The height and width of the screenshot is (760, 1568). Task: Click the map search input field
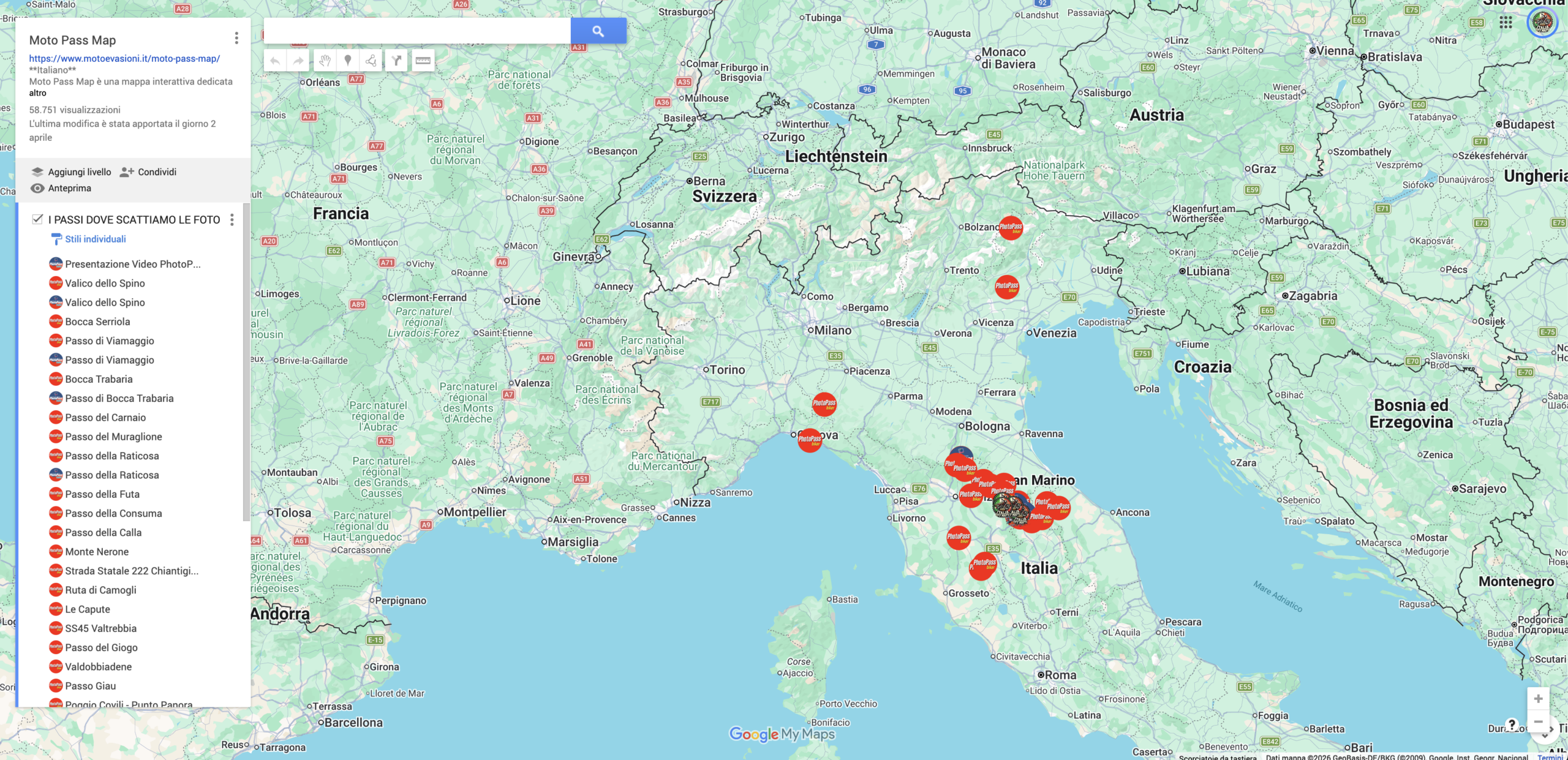click(x=417, y=31)
